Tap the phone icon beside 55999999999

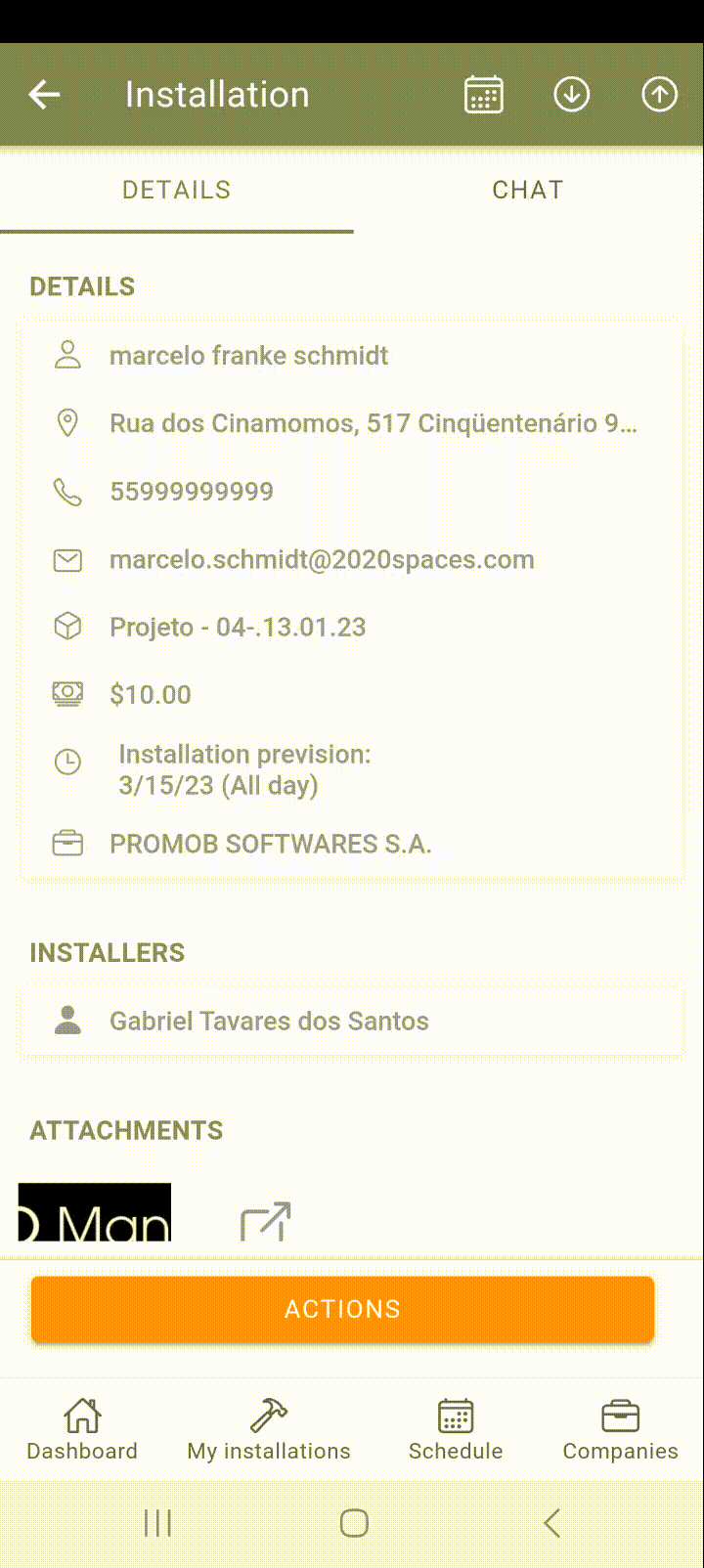click(67, 492)
